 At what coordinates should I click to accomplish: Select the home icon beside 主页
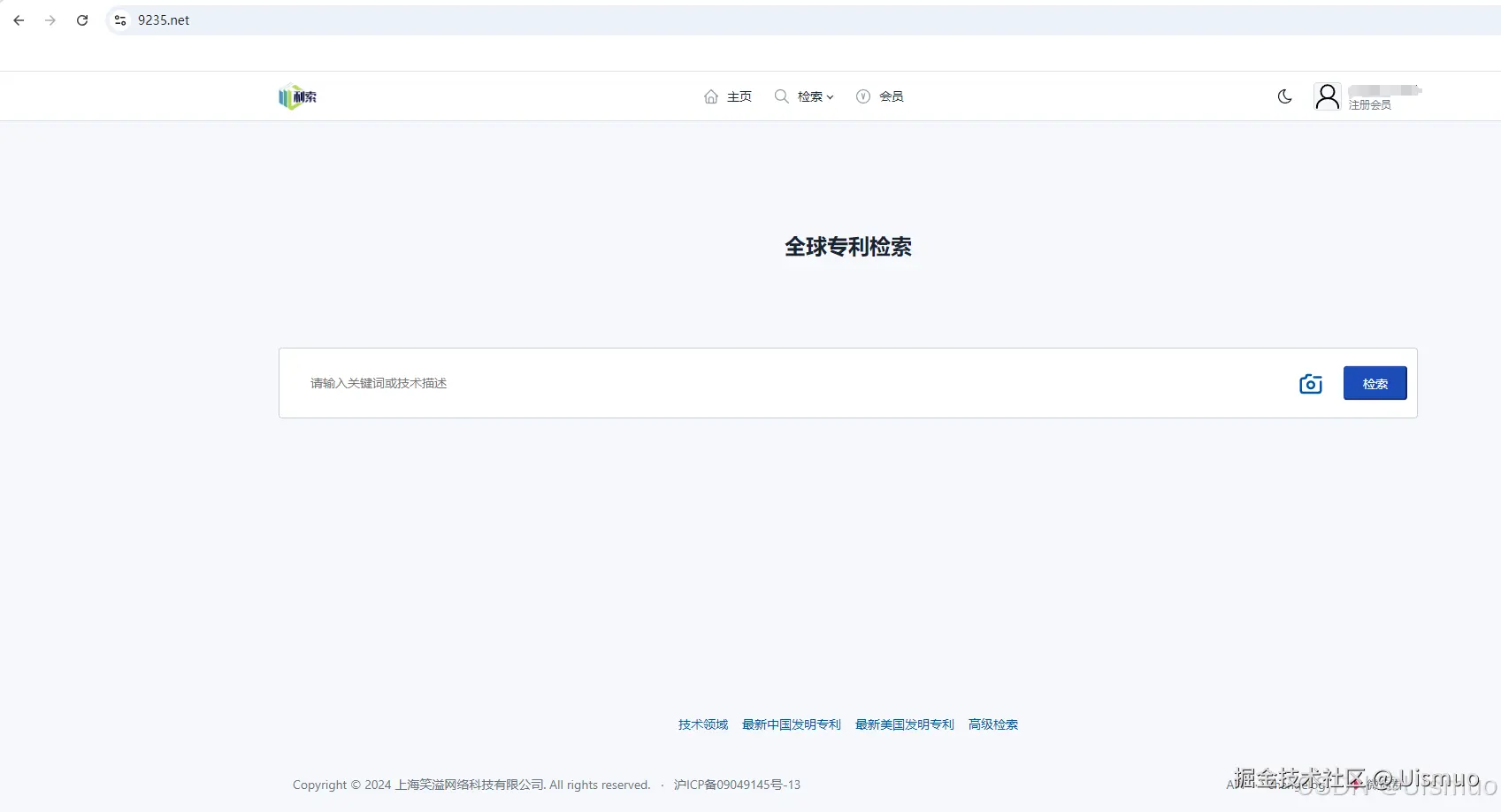[x=711, y=96]
